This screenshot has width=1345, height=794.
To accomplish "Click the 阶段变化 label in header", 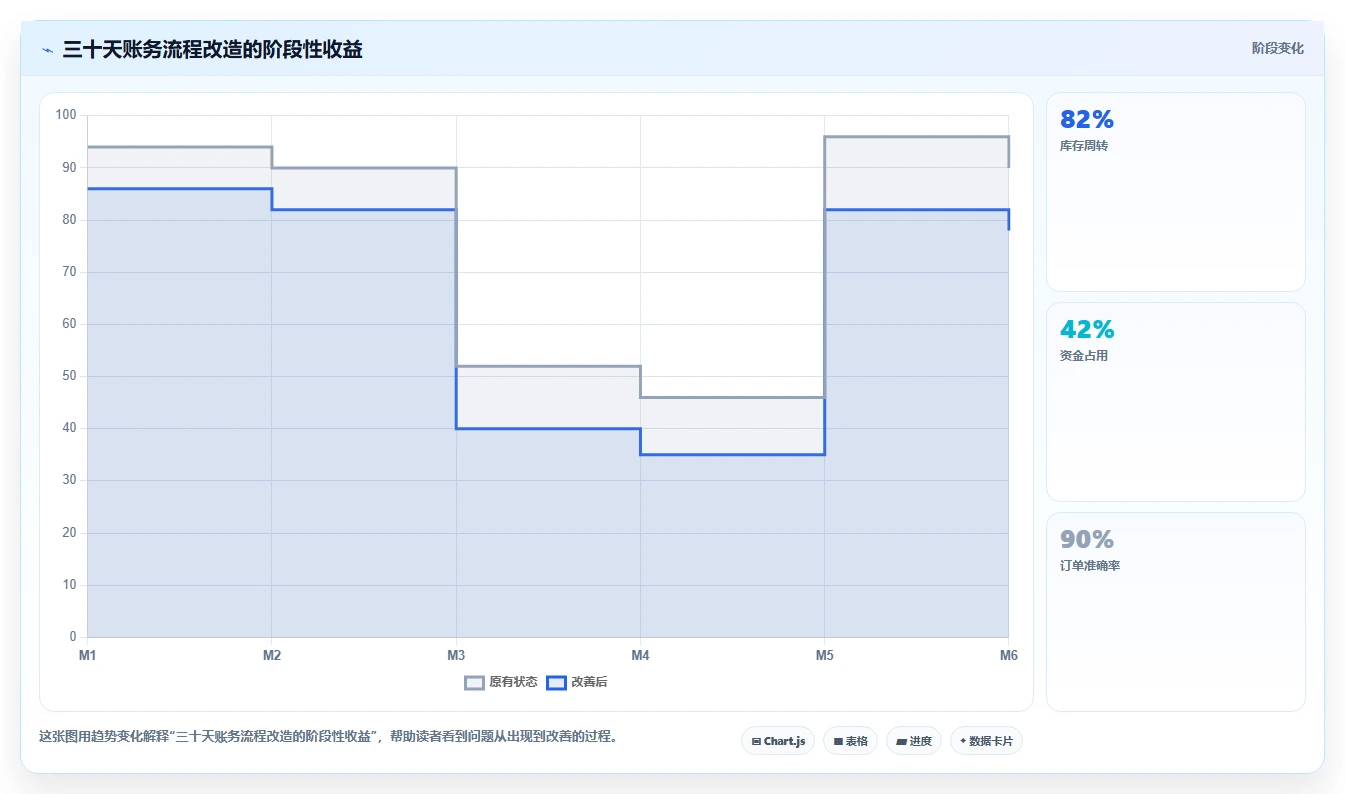I will point(1277,48).
